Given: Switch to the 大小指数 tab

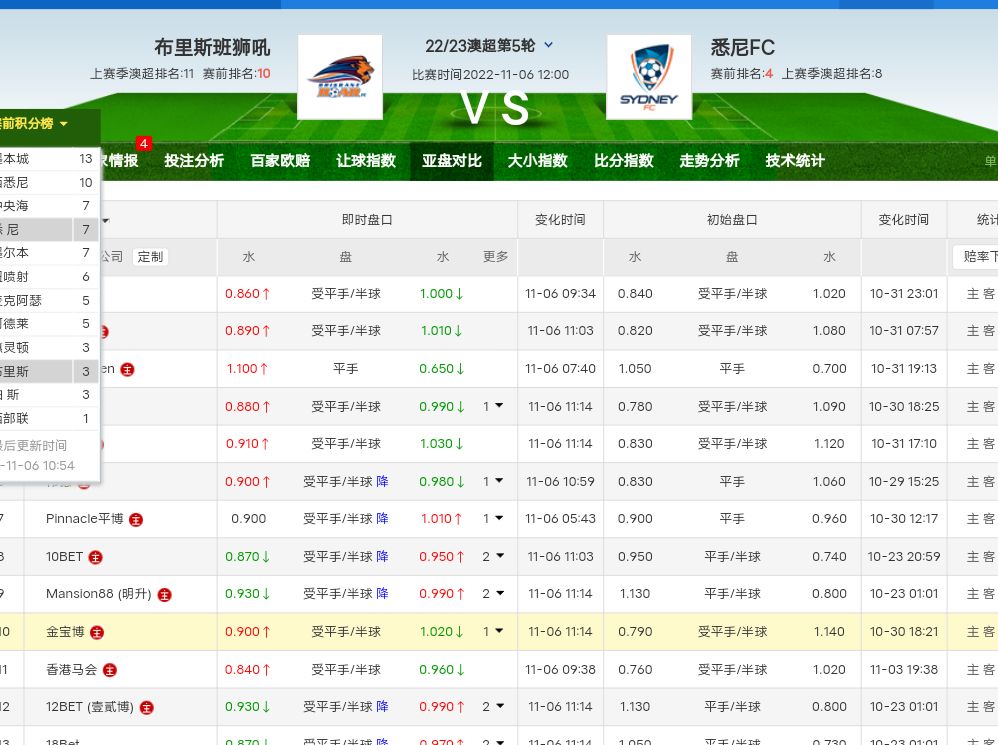Looking at the screenshot, I should 537,160.
